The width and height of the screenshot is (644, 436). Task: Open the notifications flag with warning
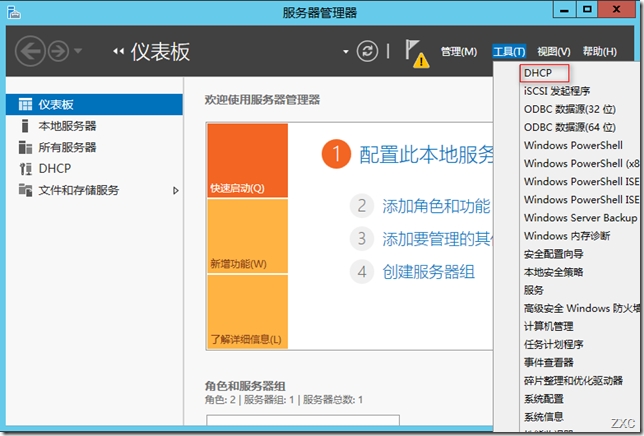tap(416, 54)
